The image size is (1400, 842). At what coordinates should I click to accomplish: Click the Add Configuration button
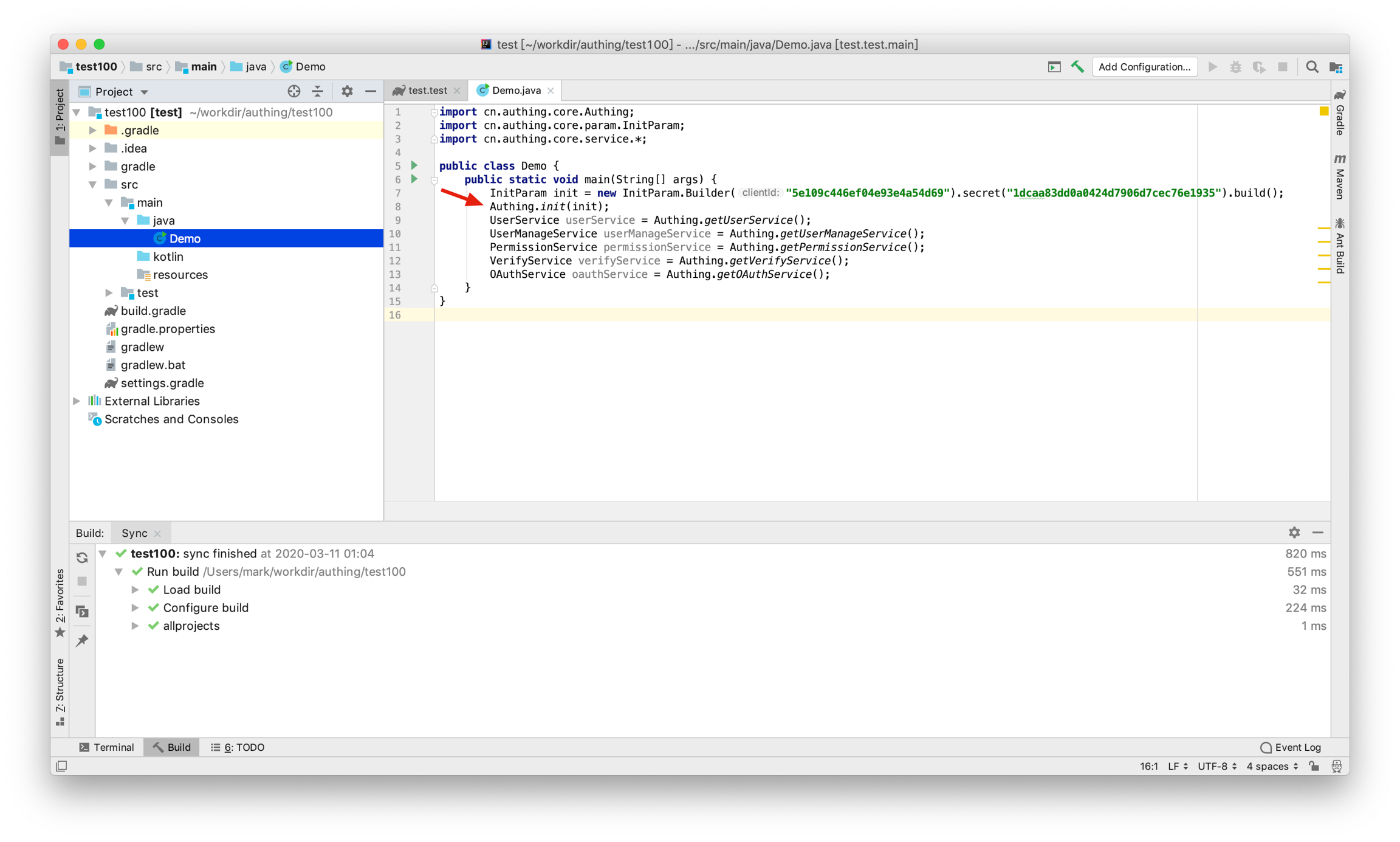pos(1144,67)
